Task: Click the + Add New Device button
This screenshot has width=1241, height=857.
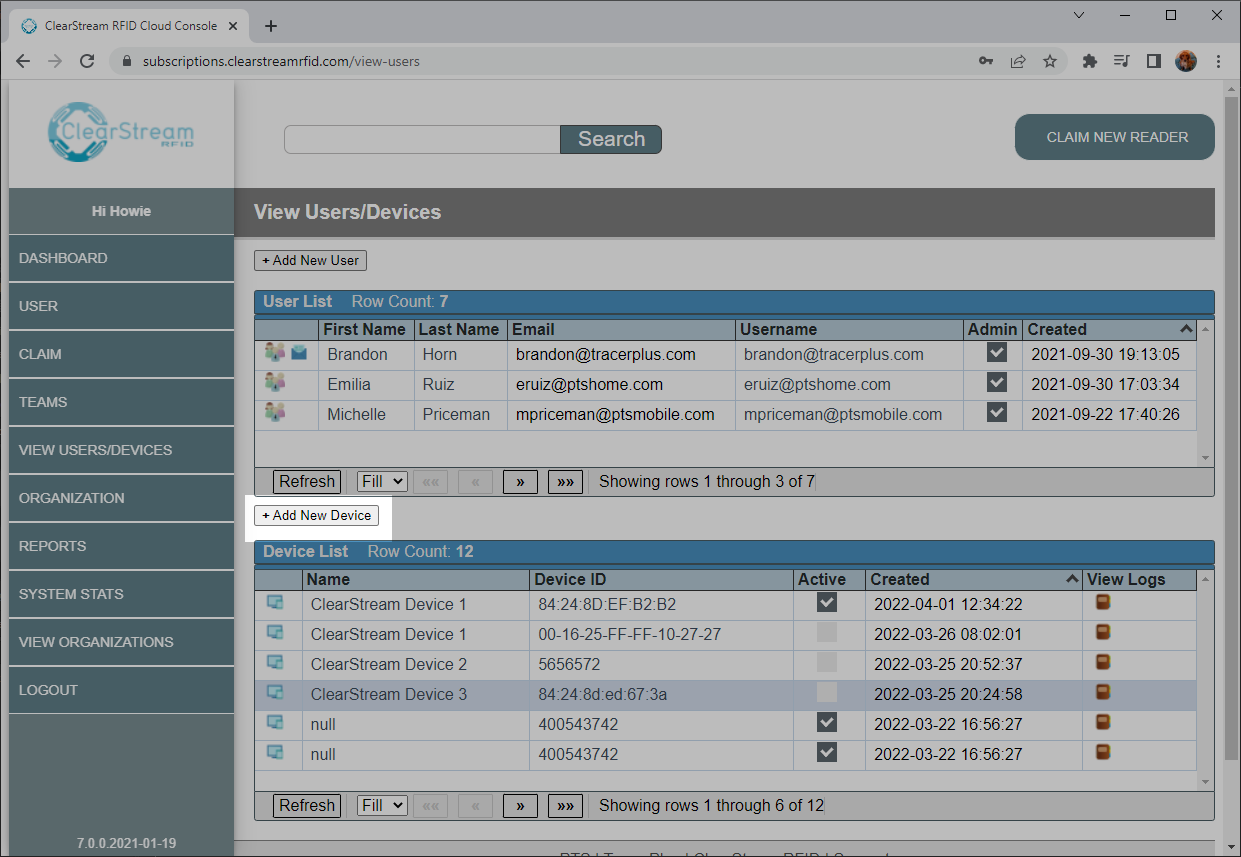Action: pos(316,515)
